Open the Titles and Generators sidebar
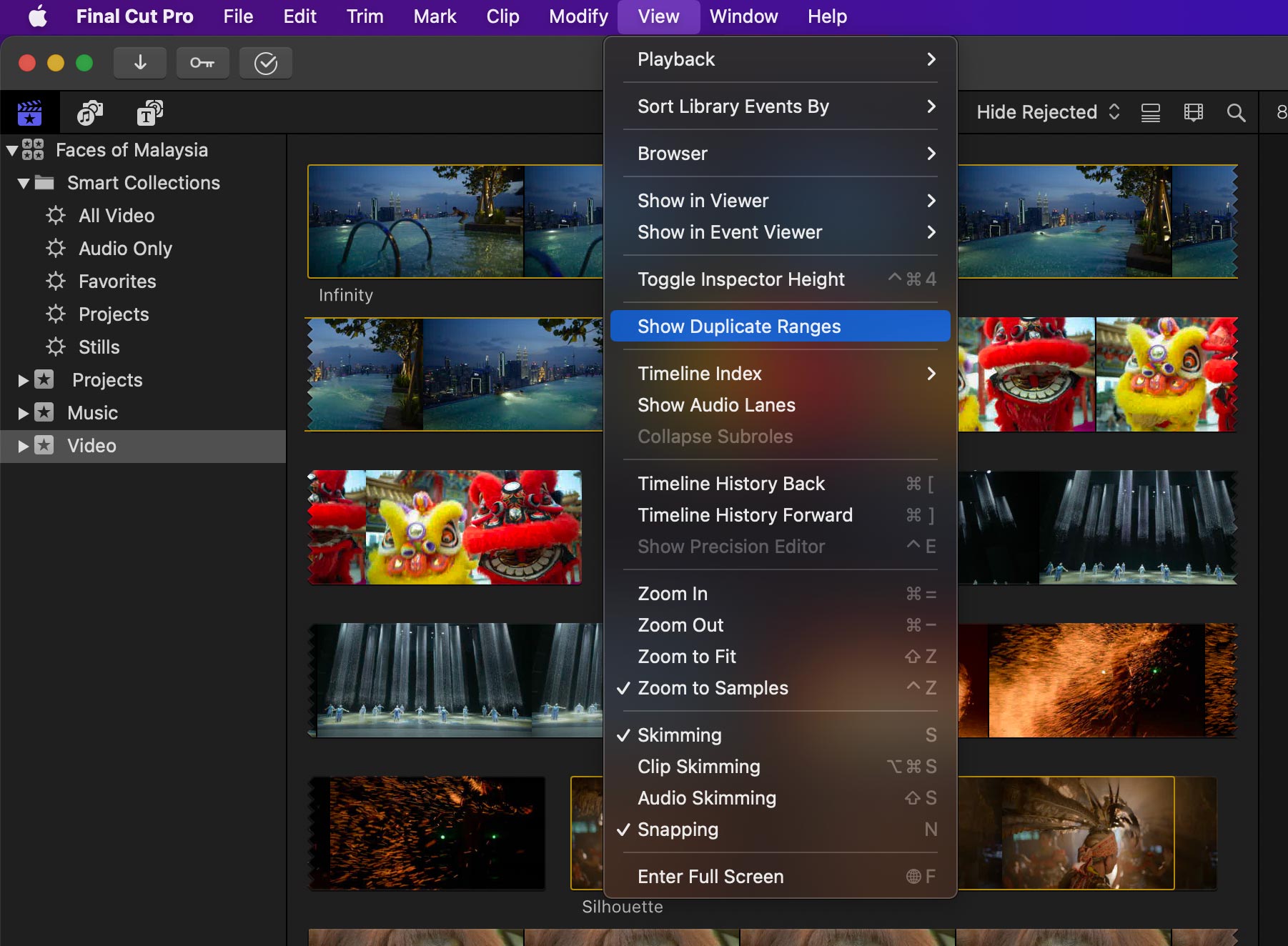Screen dimensions: 1288x946 coord(150,112)
